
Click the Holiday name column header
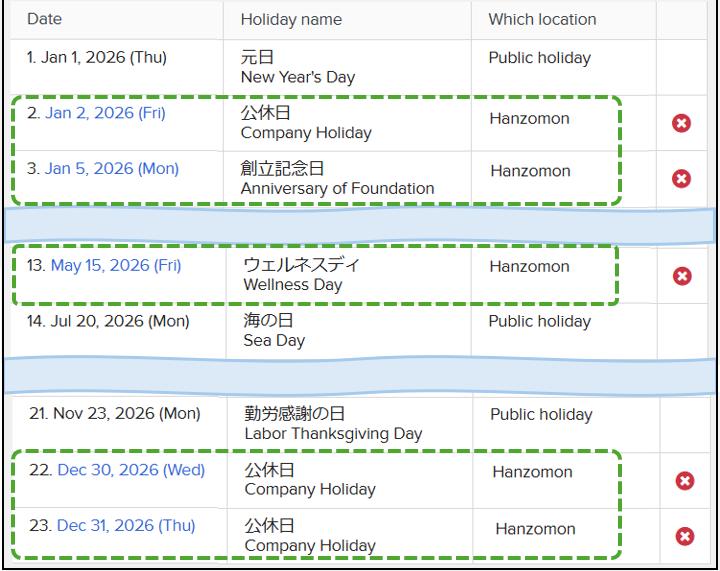[291, 19]
